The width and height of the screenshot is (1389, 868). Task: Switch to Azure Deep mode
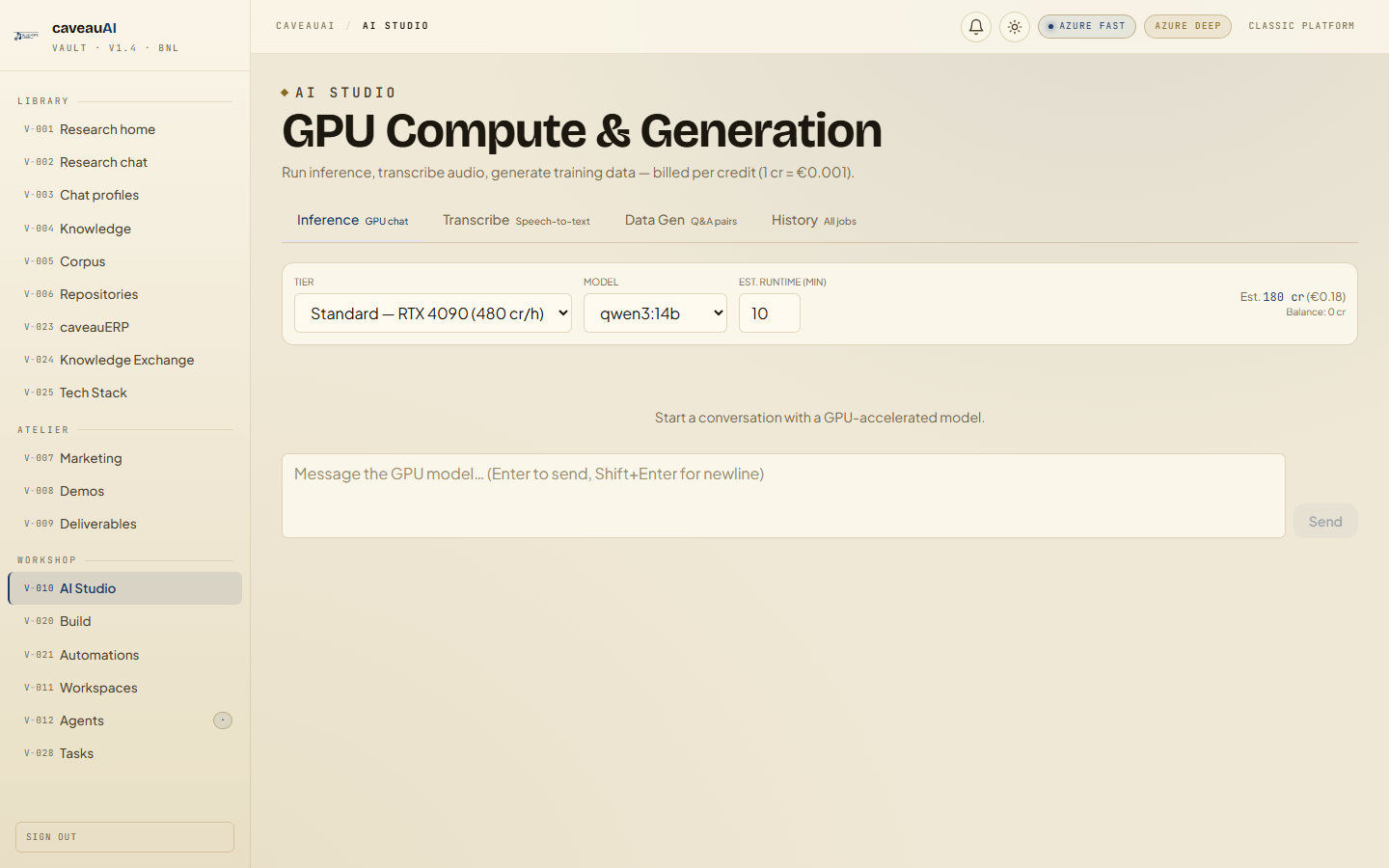[1187, 26]
